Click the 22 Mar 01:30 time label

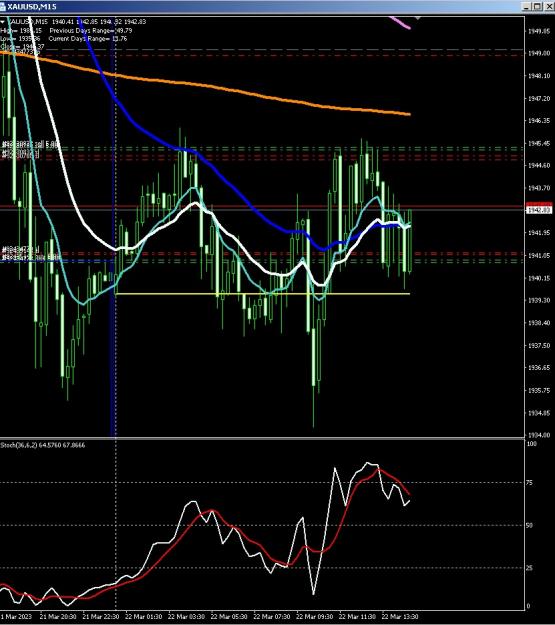[x=144, y=616]
